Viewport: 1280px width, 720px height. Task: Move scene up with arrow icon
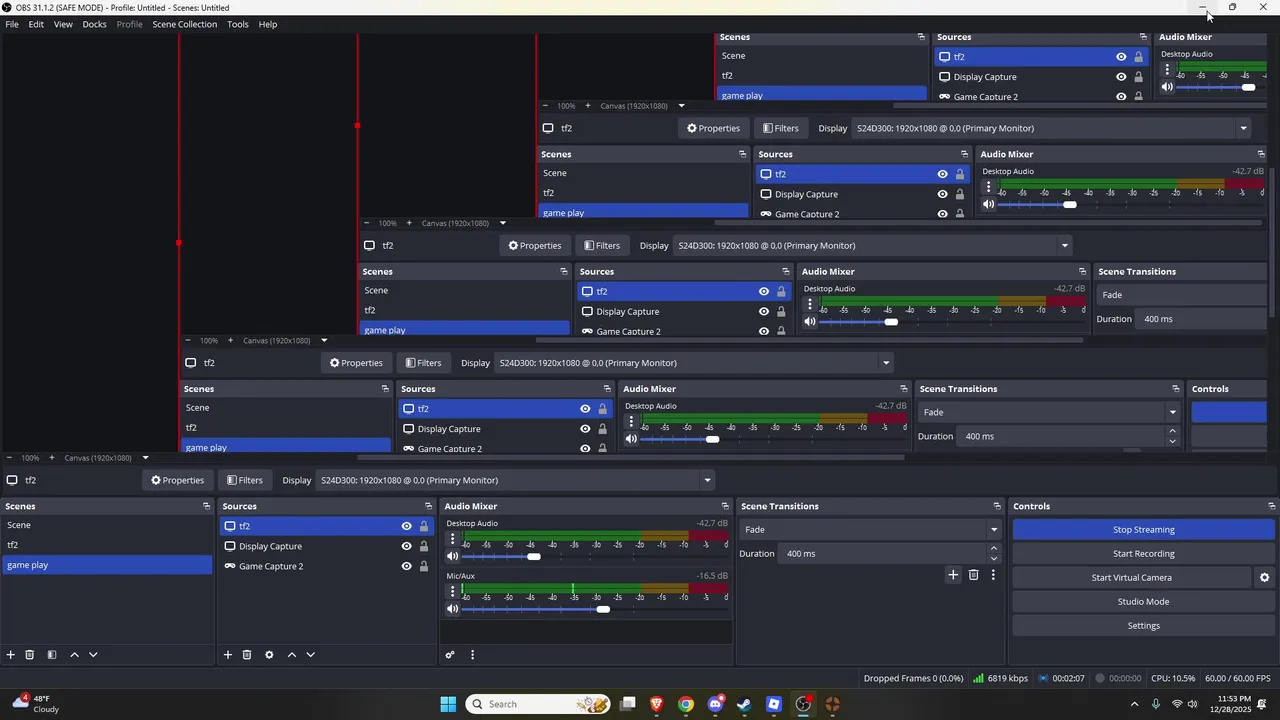[x=74, y=655]
